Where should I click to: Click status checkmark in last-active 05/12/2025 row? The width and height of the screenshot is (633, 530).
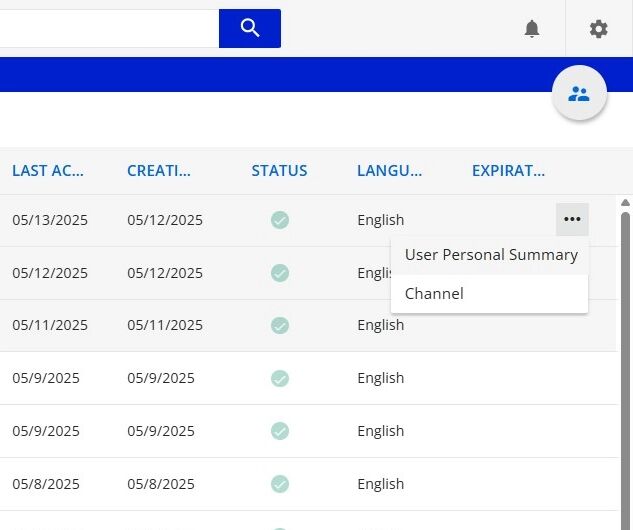coord(280,273)
